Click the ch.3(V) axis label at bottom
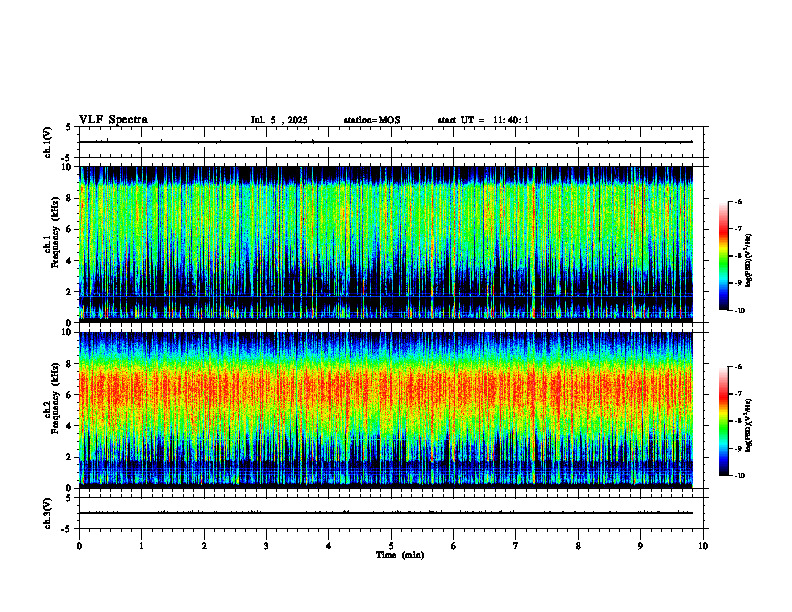Image resolution: width=792 pixels, height=612 pixels. pos(48,513)
